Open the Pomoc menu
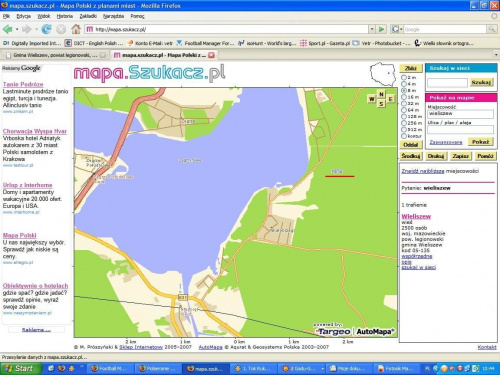The height and width of the screenshot is (375, 500). [x=137, y=16]
